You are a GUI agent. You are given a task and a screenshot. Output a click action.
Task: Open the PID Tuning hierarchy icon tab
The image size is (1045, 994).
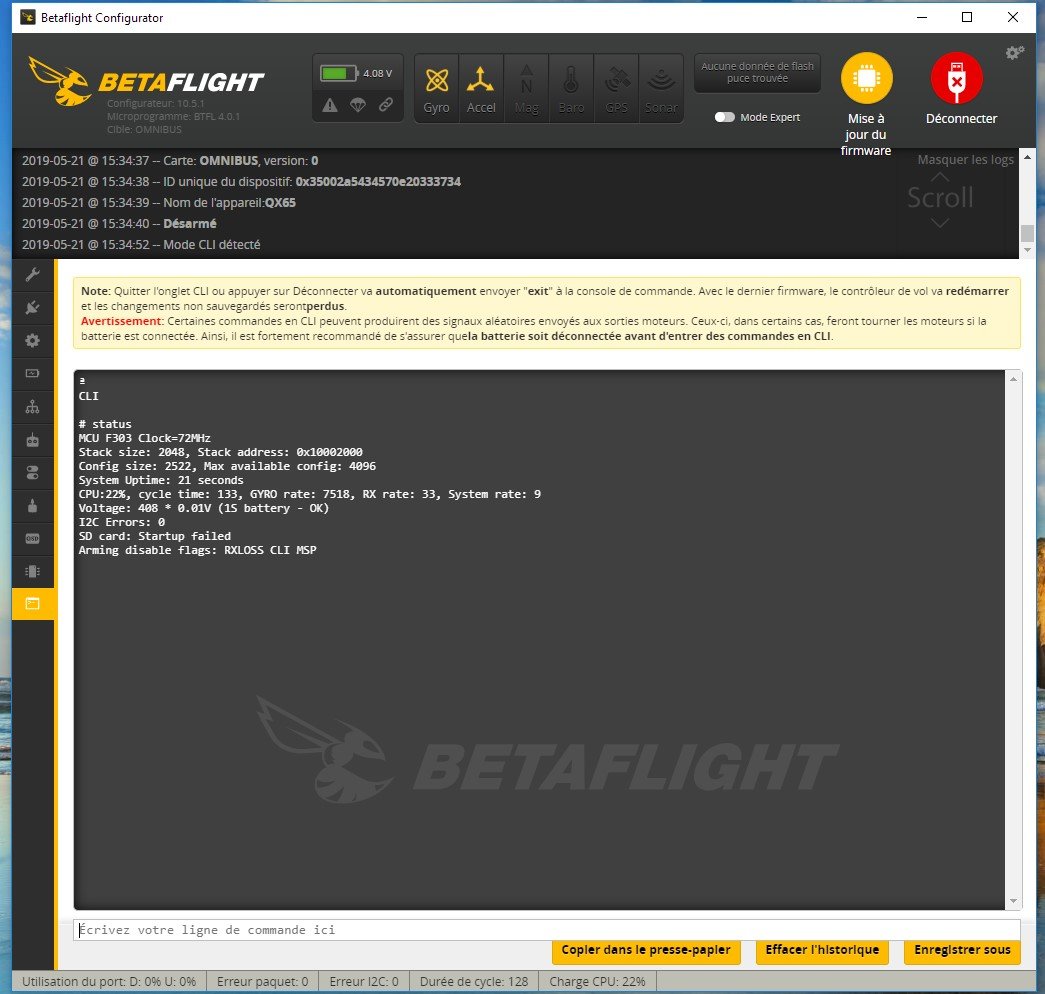[x=32, y=407]
